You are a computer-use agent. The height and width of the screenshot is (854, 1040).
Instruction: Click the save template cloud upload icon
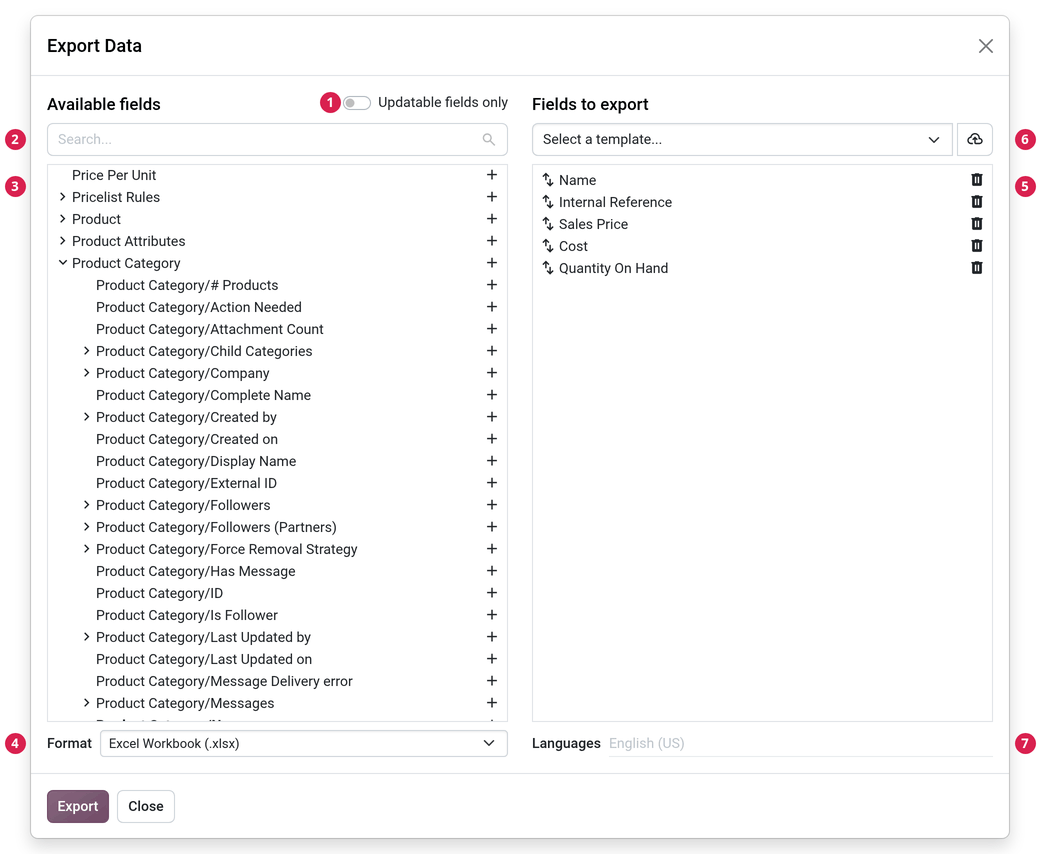point(974,139)
